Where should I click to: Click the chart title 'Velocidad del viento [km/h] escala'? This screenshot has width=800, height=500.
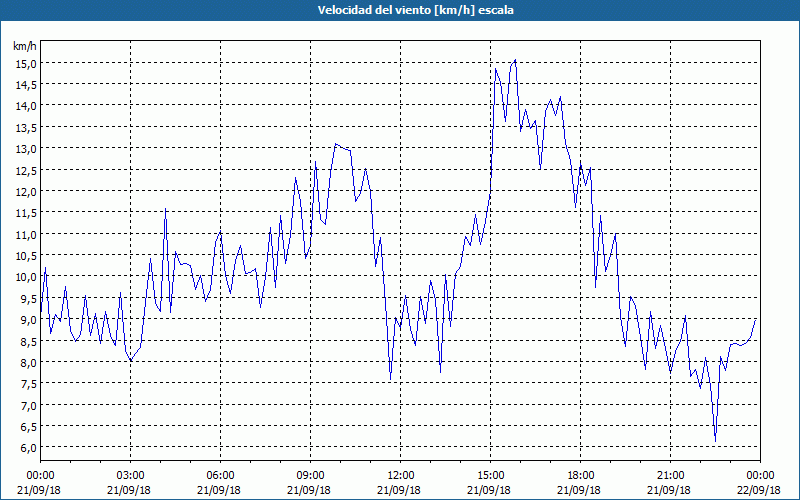415,10
